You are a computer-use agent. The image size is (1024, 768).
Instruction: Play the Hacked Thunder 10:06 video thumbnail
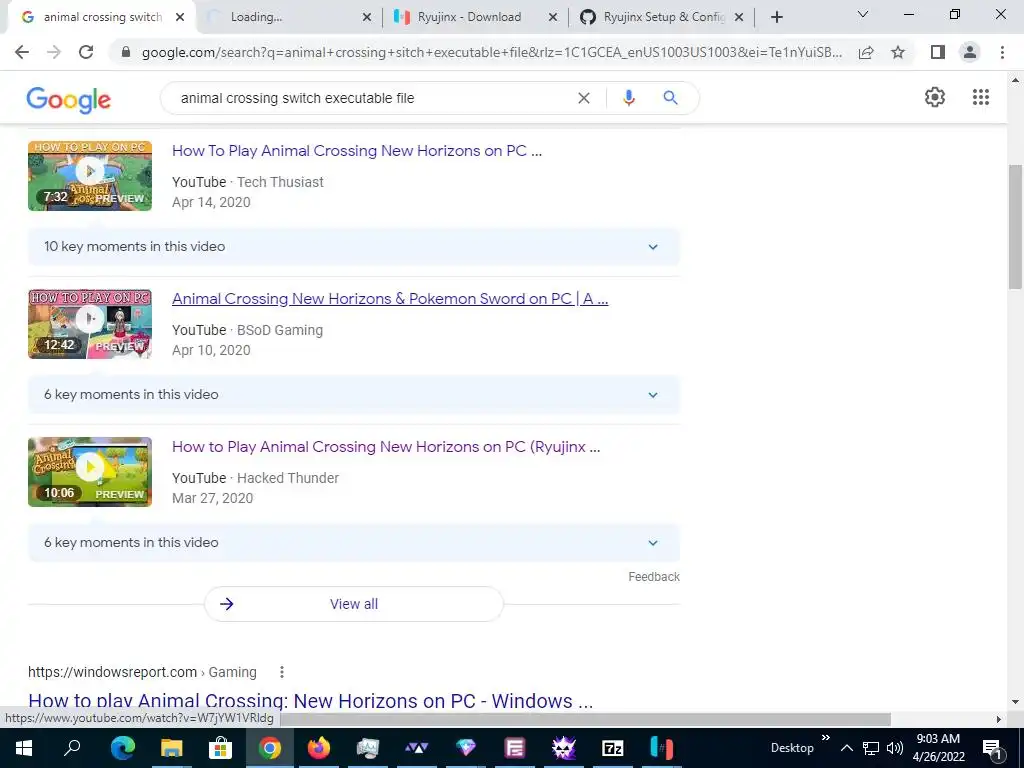tap(90, 472)
